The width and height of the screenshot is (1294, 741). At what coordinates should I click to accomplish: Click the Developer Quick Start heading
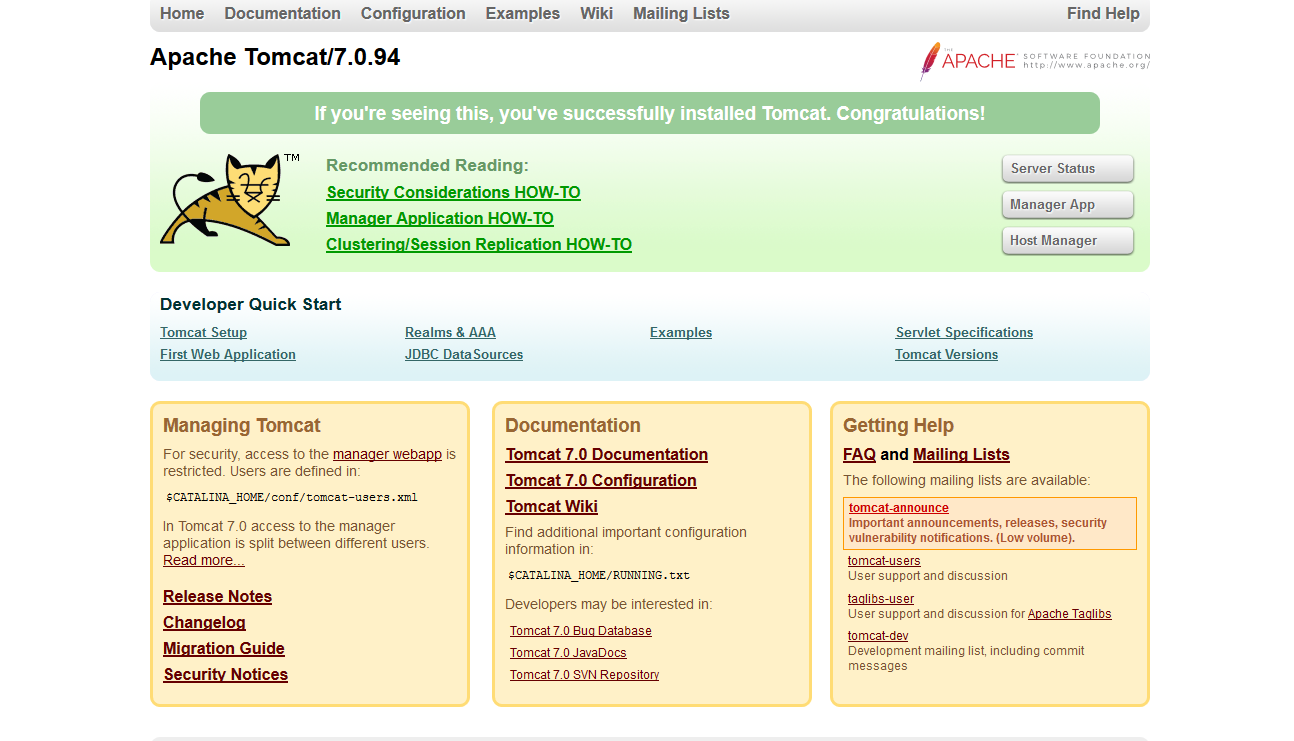tap(251, 305)
